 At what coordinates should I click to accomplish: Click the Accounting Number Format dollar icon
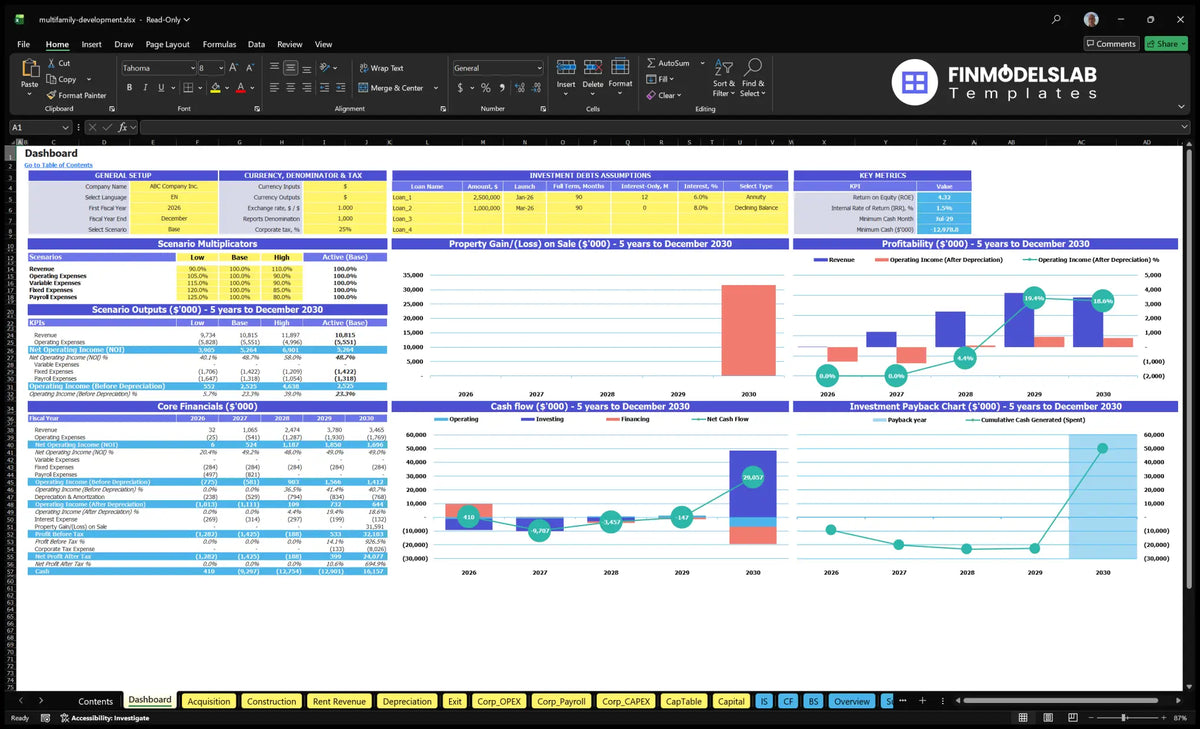click(x=460, y=88)
